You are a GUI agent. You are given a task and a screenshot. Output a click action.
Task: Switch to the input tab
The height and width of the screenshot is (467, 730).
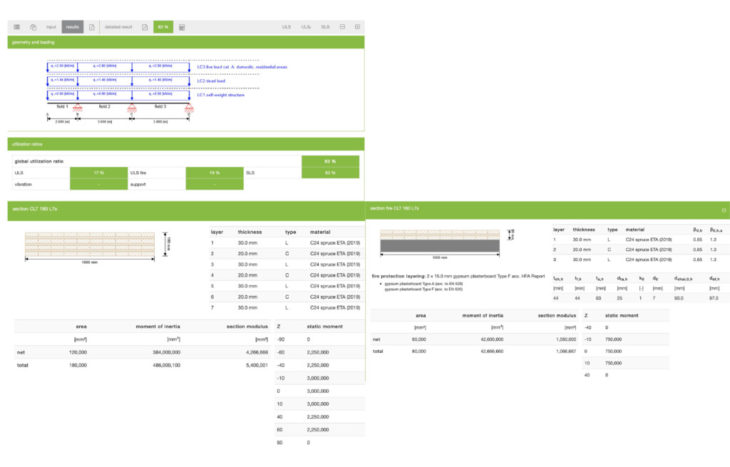click(50, 26)
